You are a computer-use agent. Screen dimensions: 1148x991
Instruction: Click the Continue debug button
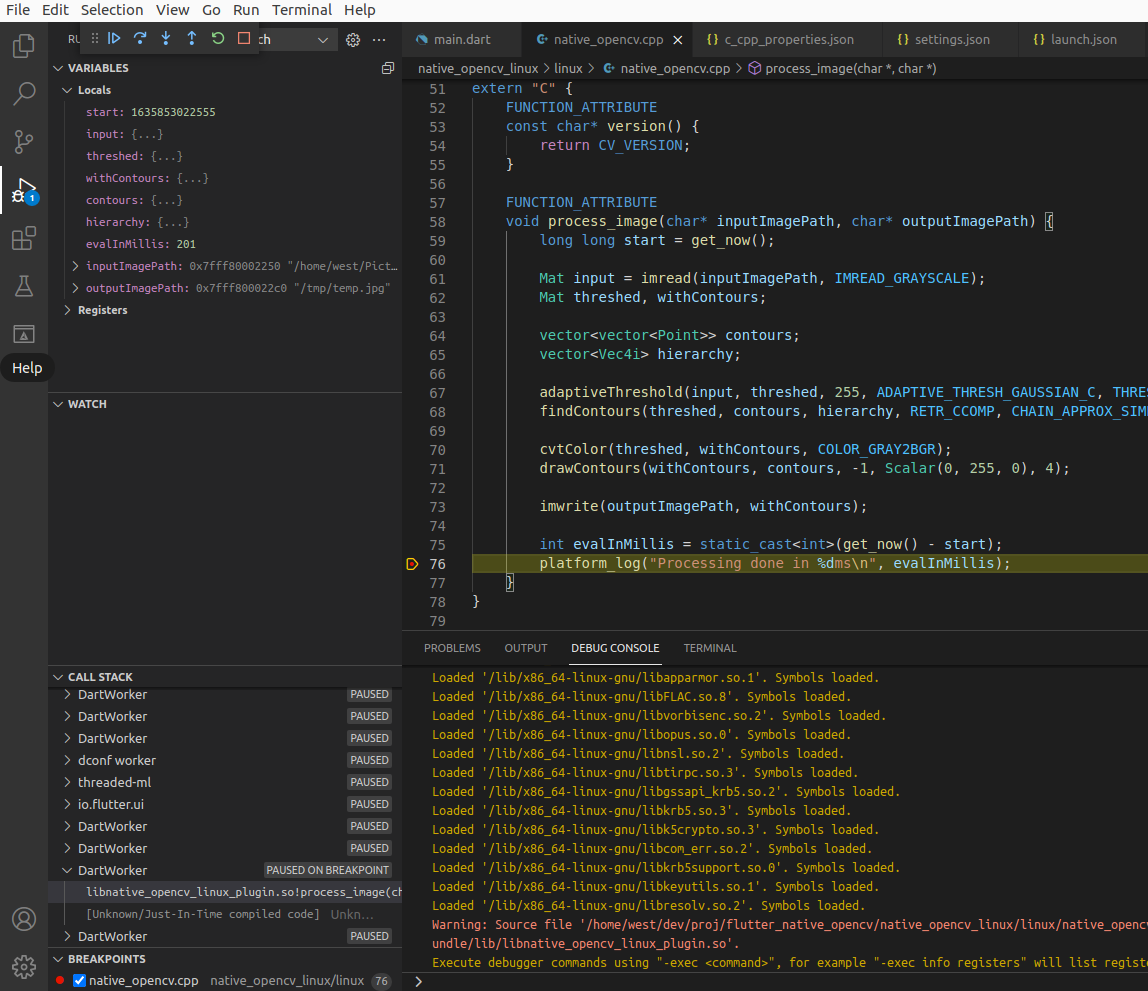[x=114, y=39]
